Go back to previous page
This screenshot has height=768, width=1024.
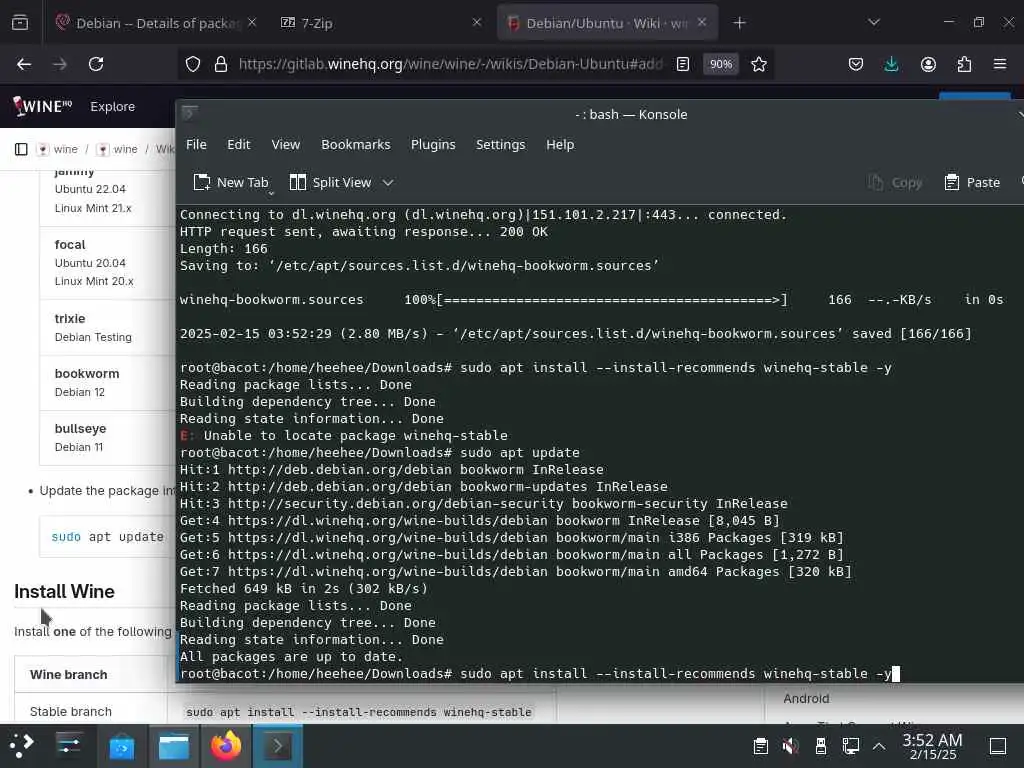(24, 64)
